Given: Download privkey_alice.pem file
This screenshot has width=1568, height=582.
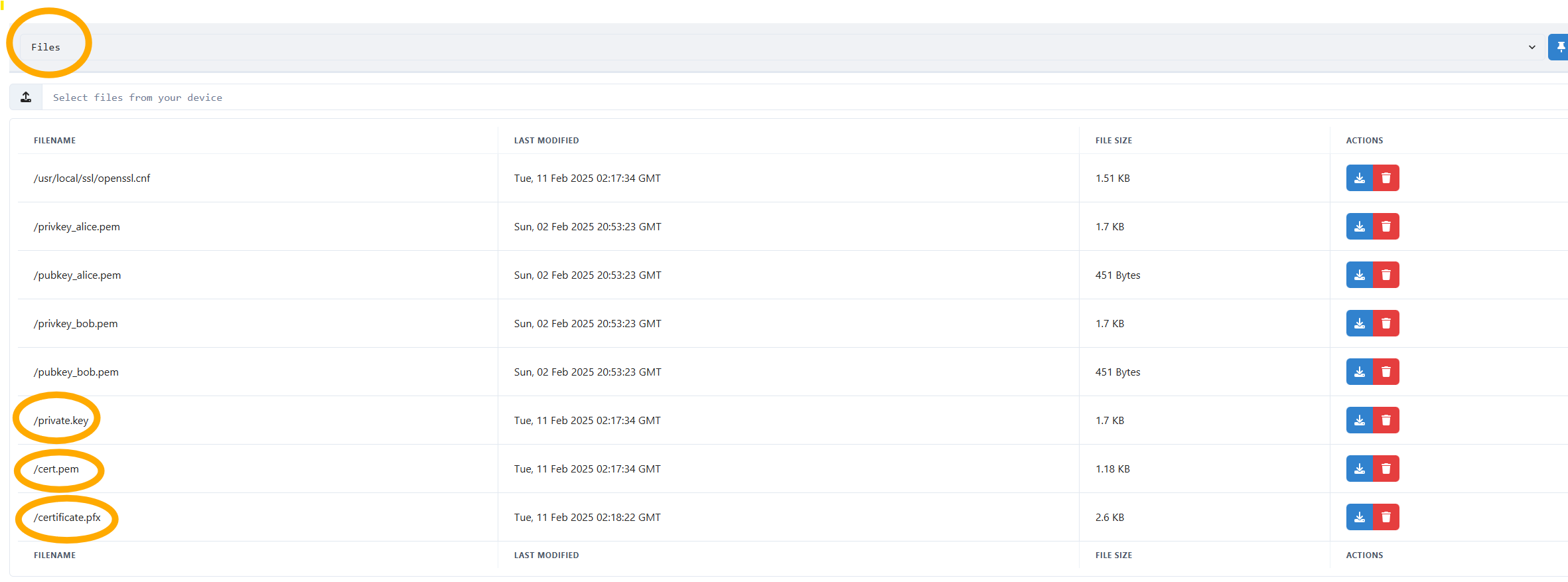Looking at the screenshot, I should (x=1359, y=226).
